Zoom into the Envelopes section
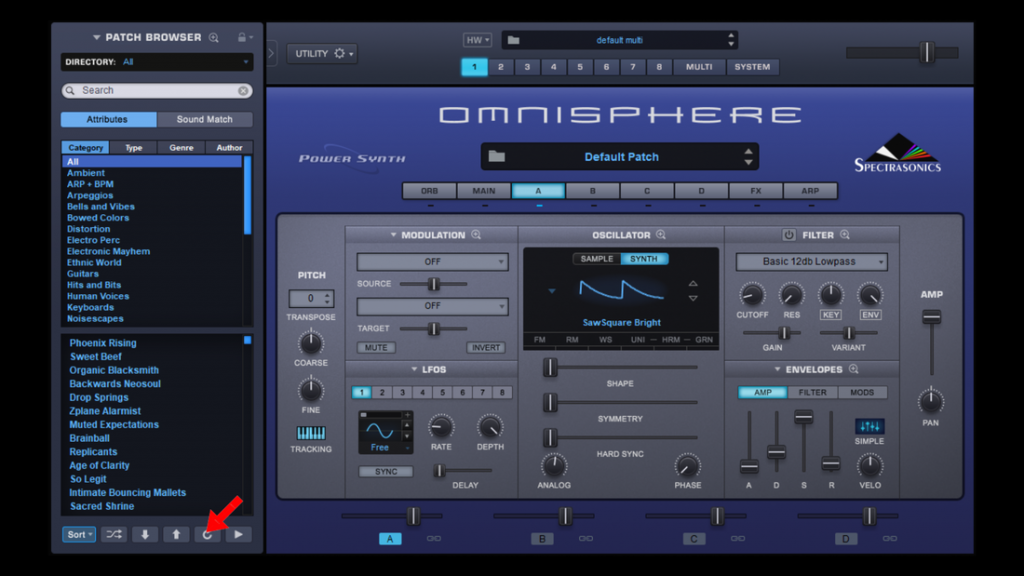The height and width of the screenshot is (576, 1024). point(854,370)
